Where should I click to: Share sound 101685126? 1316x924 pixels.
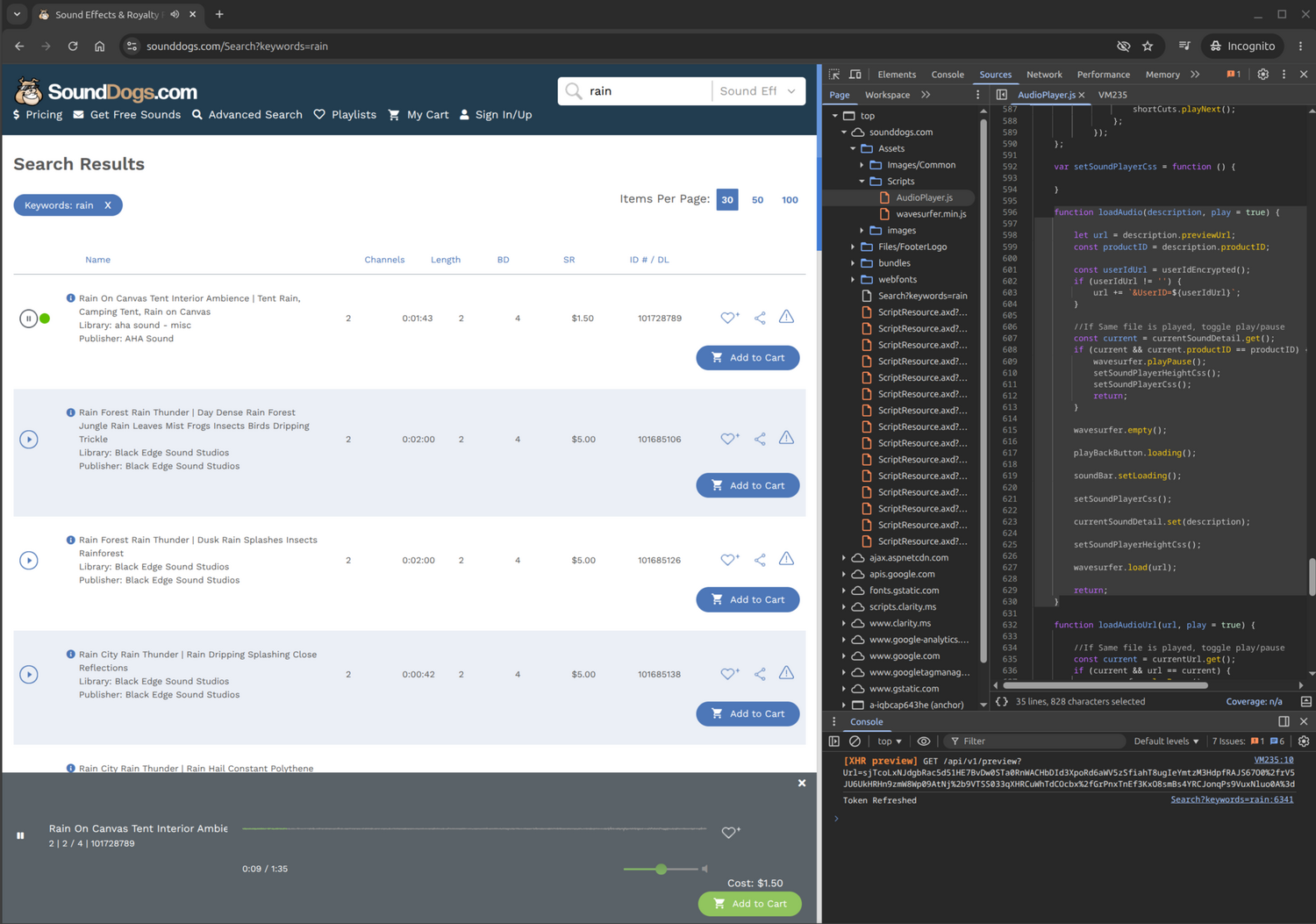pyautogui.click(x=760, y=560)
